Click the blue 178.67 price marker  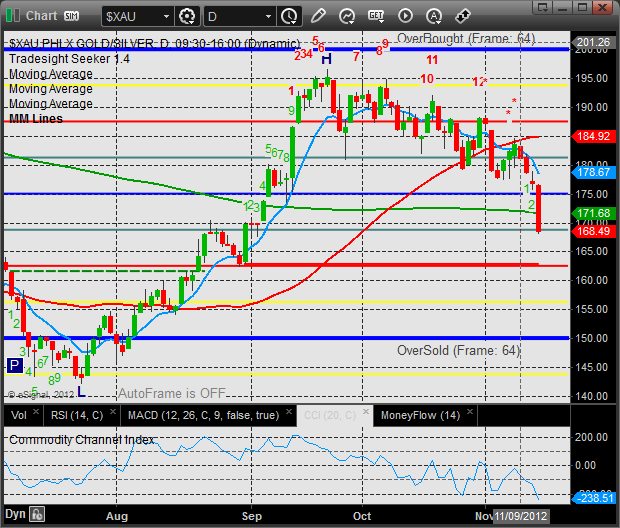pos(594,172)
